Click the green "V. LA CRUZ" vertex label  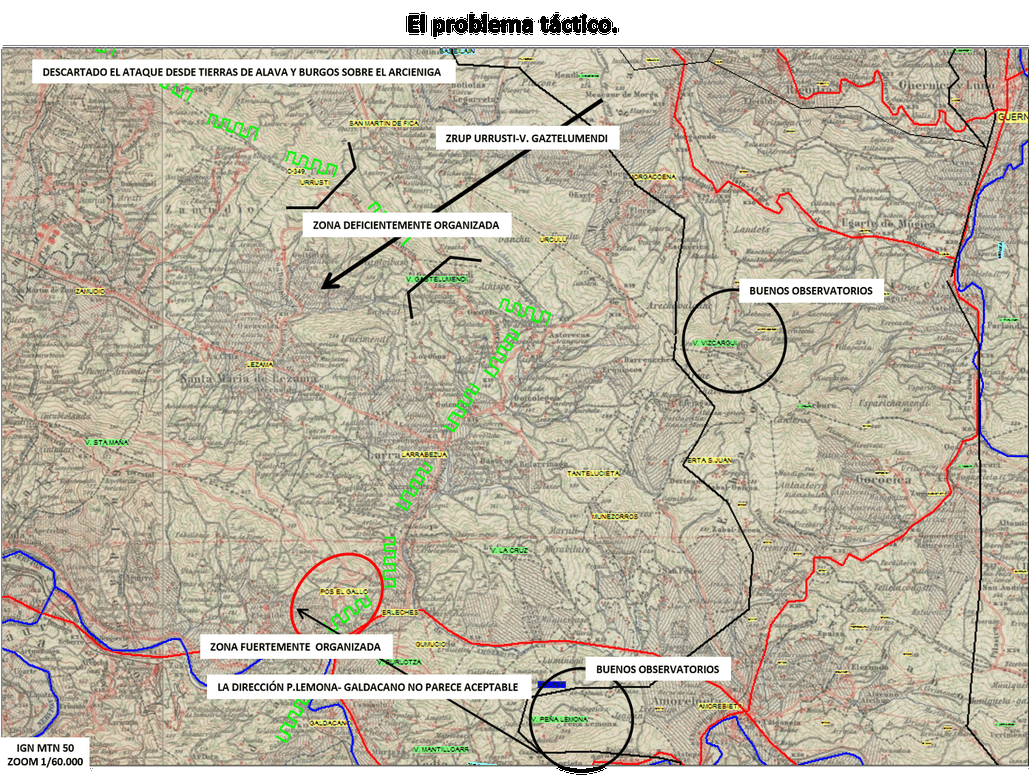click(x=509, y=550)
